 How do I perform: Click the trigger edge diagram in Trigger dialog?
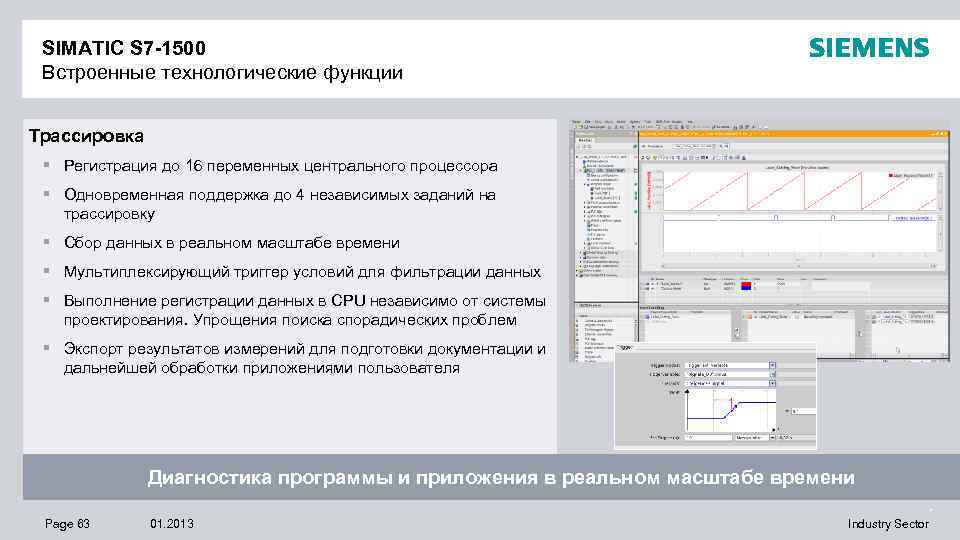tap(731, 411)
